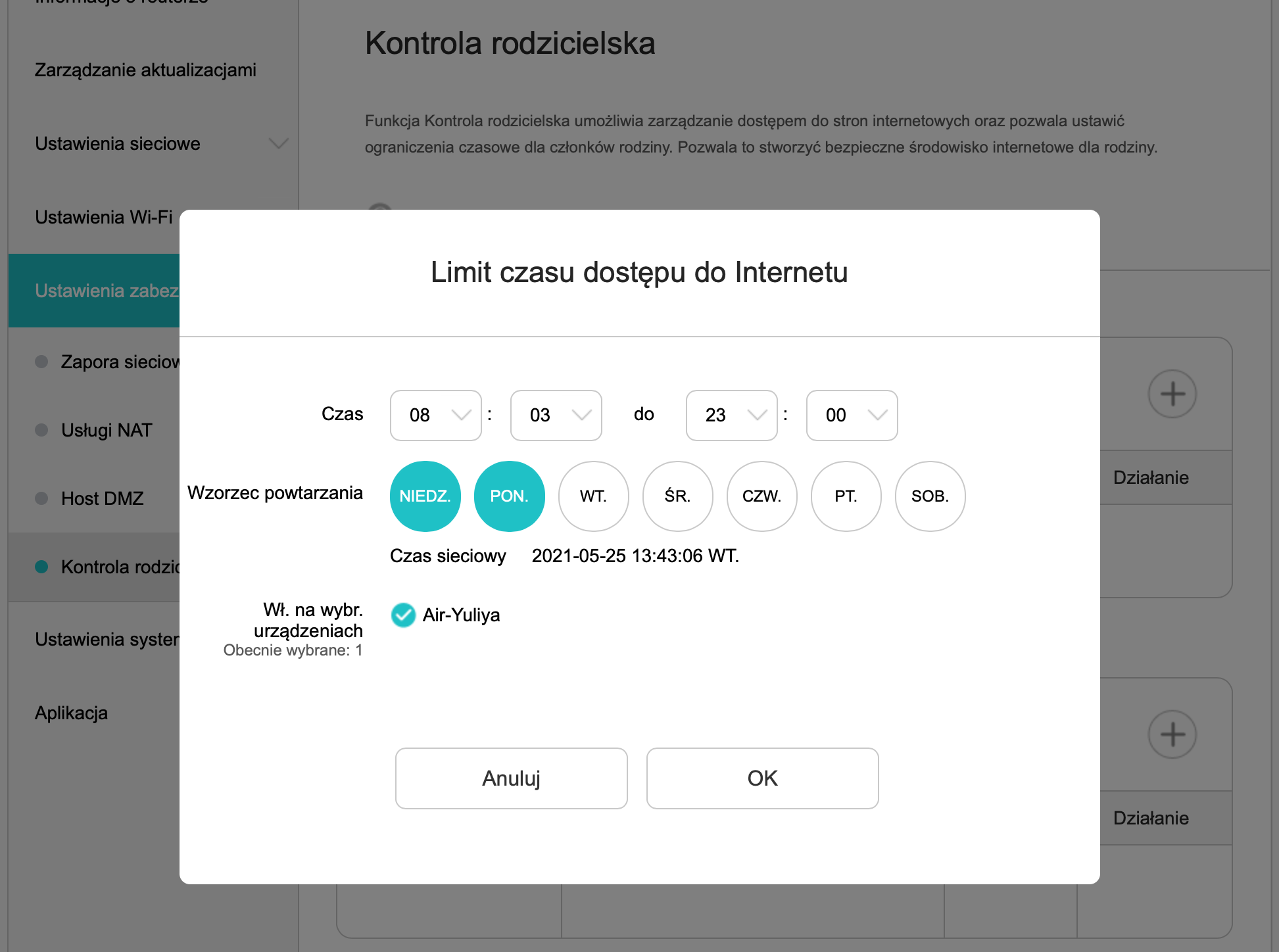Click the plus icon to add a new rule
Viewport: 1279px width, 952px height.
click(1173, 393)
